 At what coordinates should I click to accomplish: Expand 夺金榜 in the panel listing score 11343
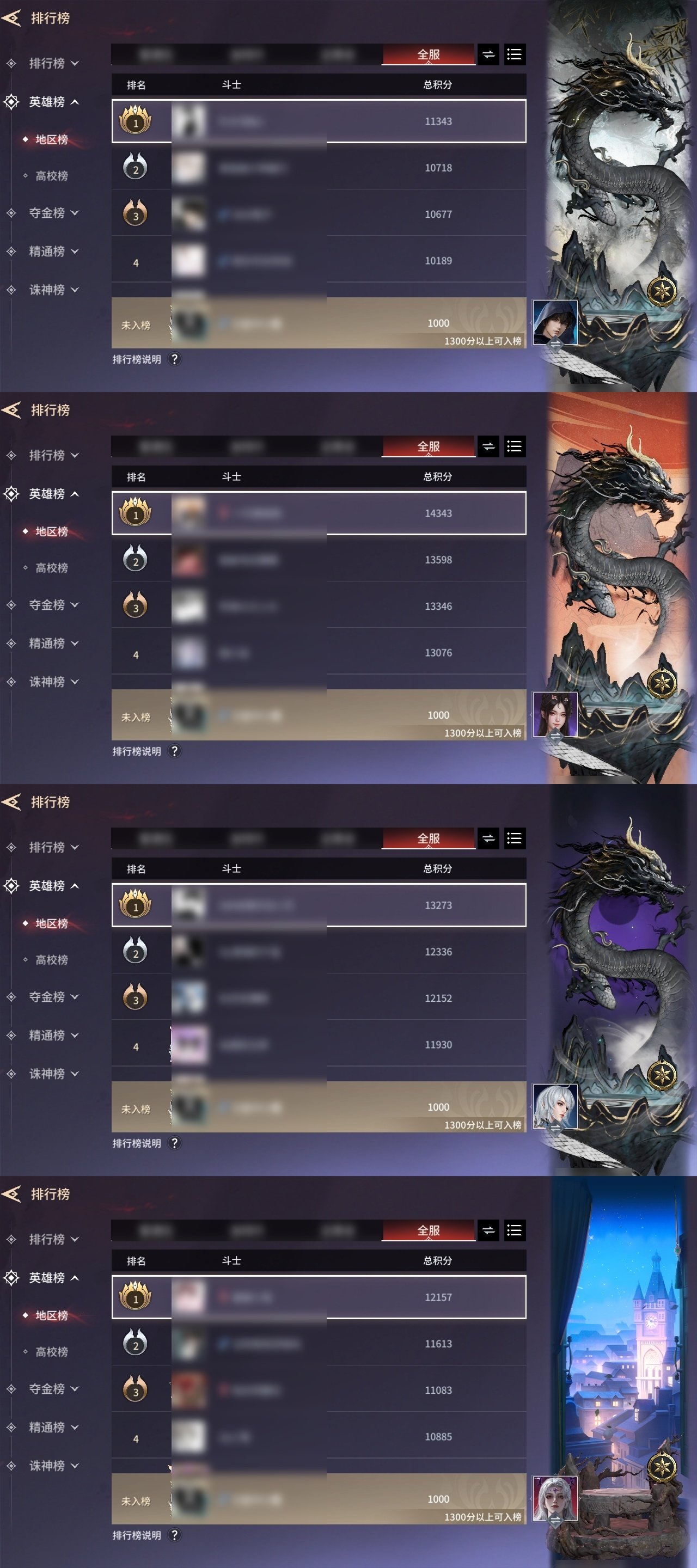[x=53, y=213]
